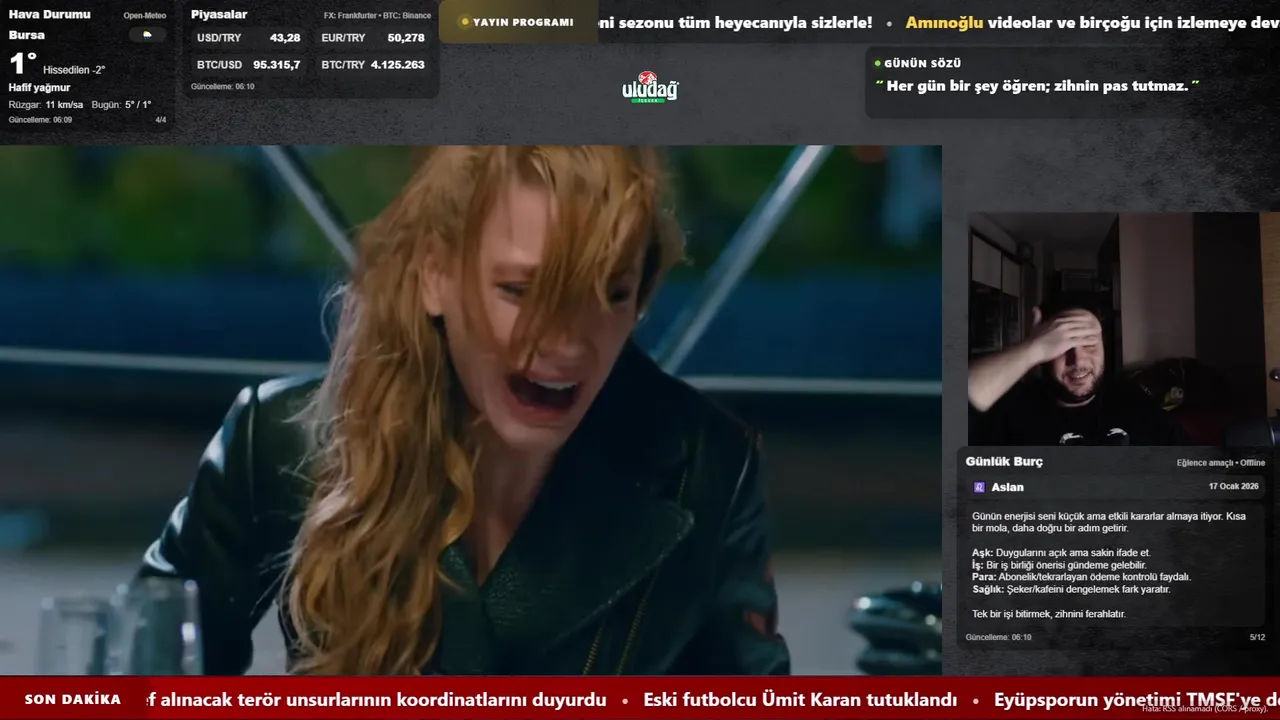Click the quote Her gün bir şey öğren
This screenshot has height=720, width=1280.
[x=1037, y=86]
